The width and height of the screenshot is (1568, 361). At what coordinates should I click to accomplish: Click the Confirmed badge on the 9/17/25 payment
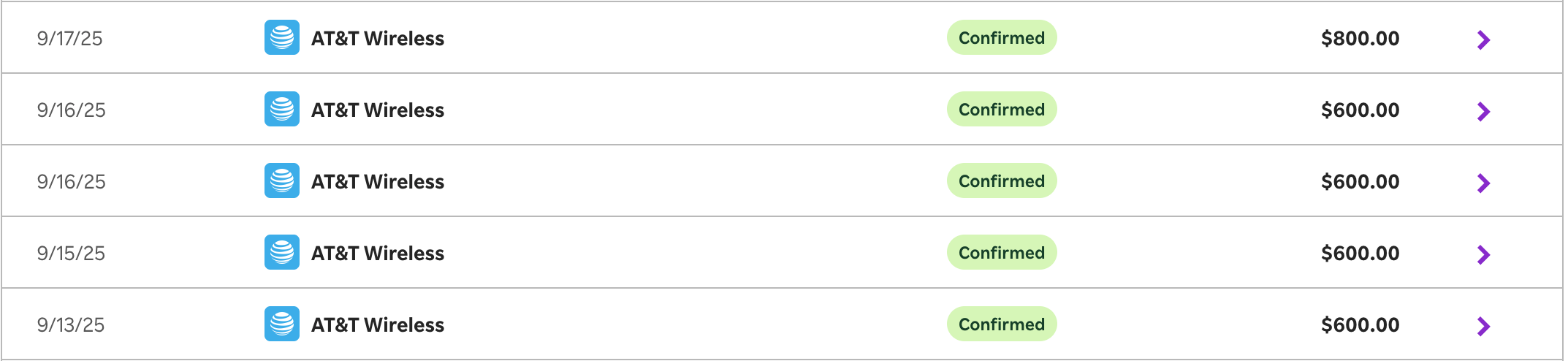(x=1001, y=37)
